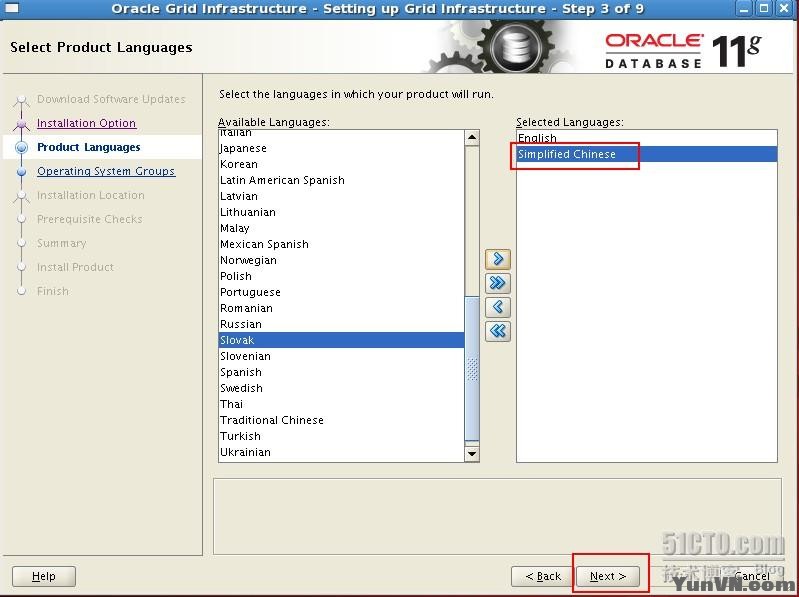Screen dimensions: 799x597
Task: Open the Installation Option step link
Action: 87,123
